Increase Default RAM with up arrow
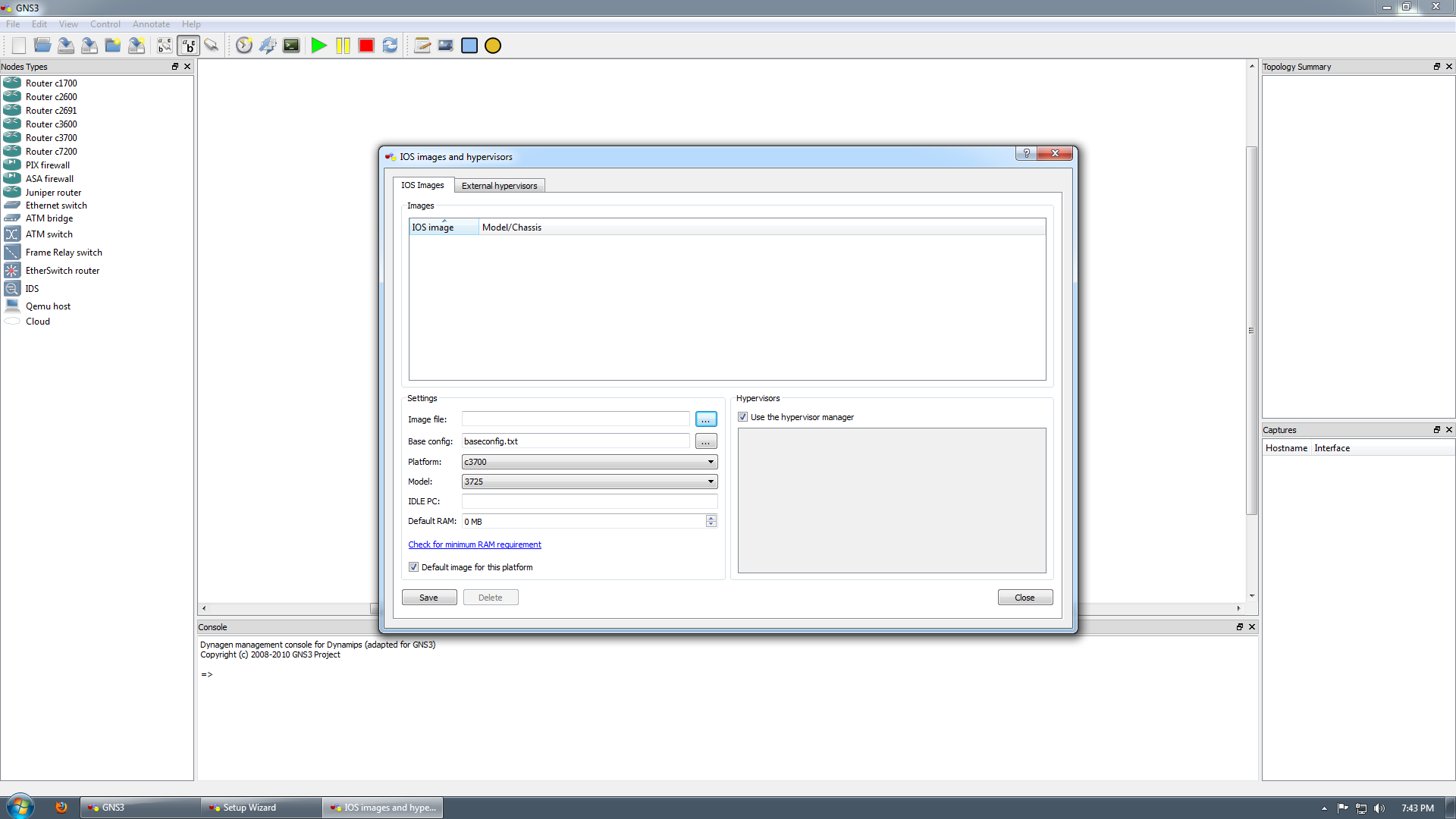This screenshot has height=819, width=1456. point(711,518)
